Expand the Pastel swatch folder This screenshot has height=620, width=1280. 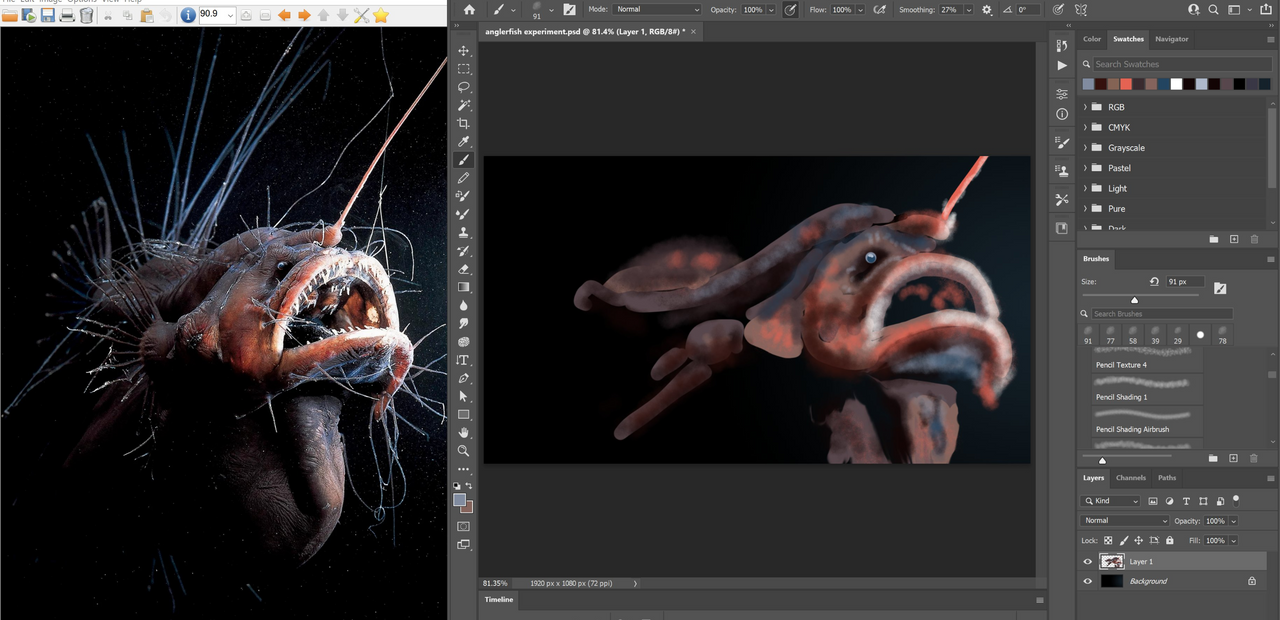coord(1085,168)
